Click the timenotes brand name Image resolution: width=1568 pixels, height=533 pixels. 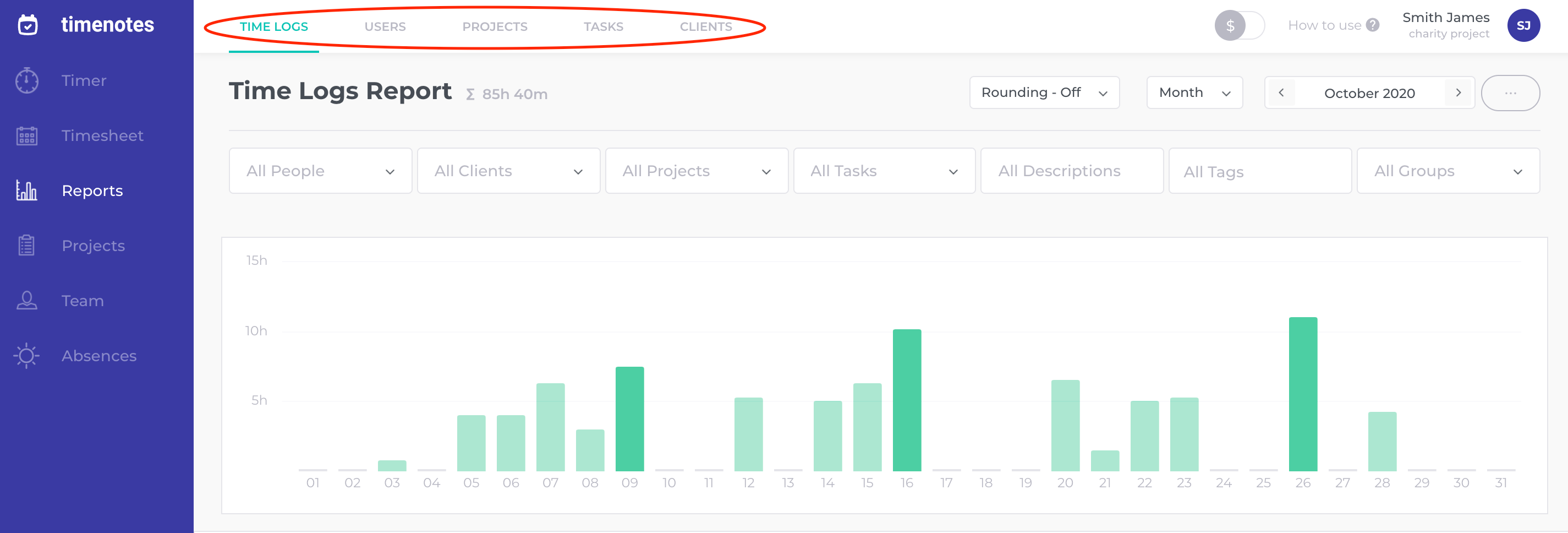[108, 24]
